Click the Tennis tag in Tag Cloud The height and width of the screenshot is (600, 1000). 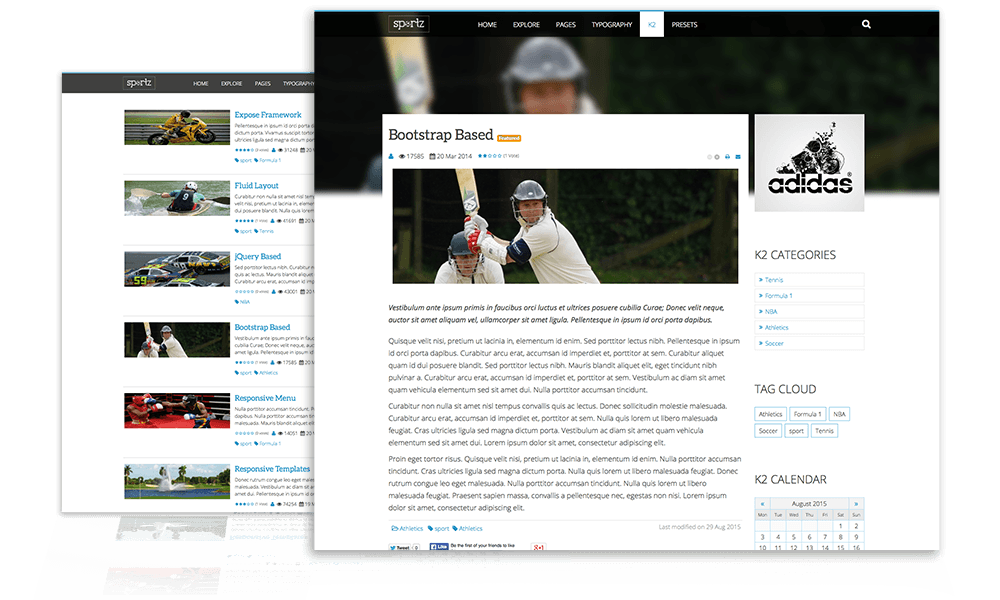coord(824,431)
